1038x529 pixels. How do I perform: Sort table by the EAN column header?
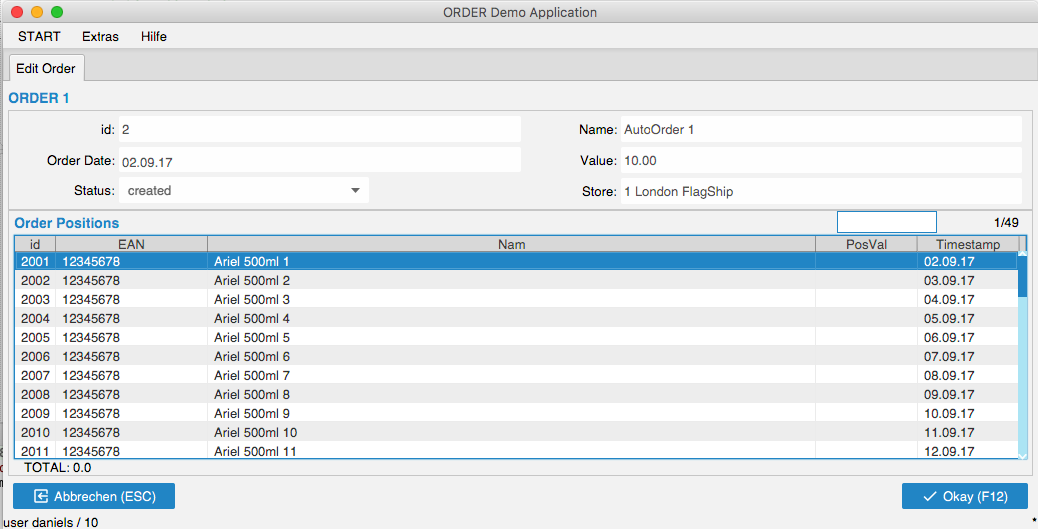point(131,244)
